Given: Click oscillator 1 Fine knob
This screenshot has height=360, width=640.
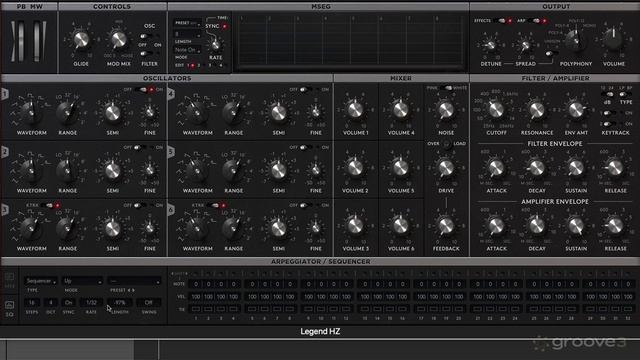Looking at the screenshot, I should [150, 112].
